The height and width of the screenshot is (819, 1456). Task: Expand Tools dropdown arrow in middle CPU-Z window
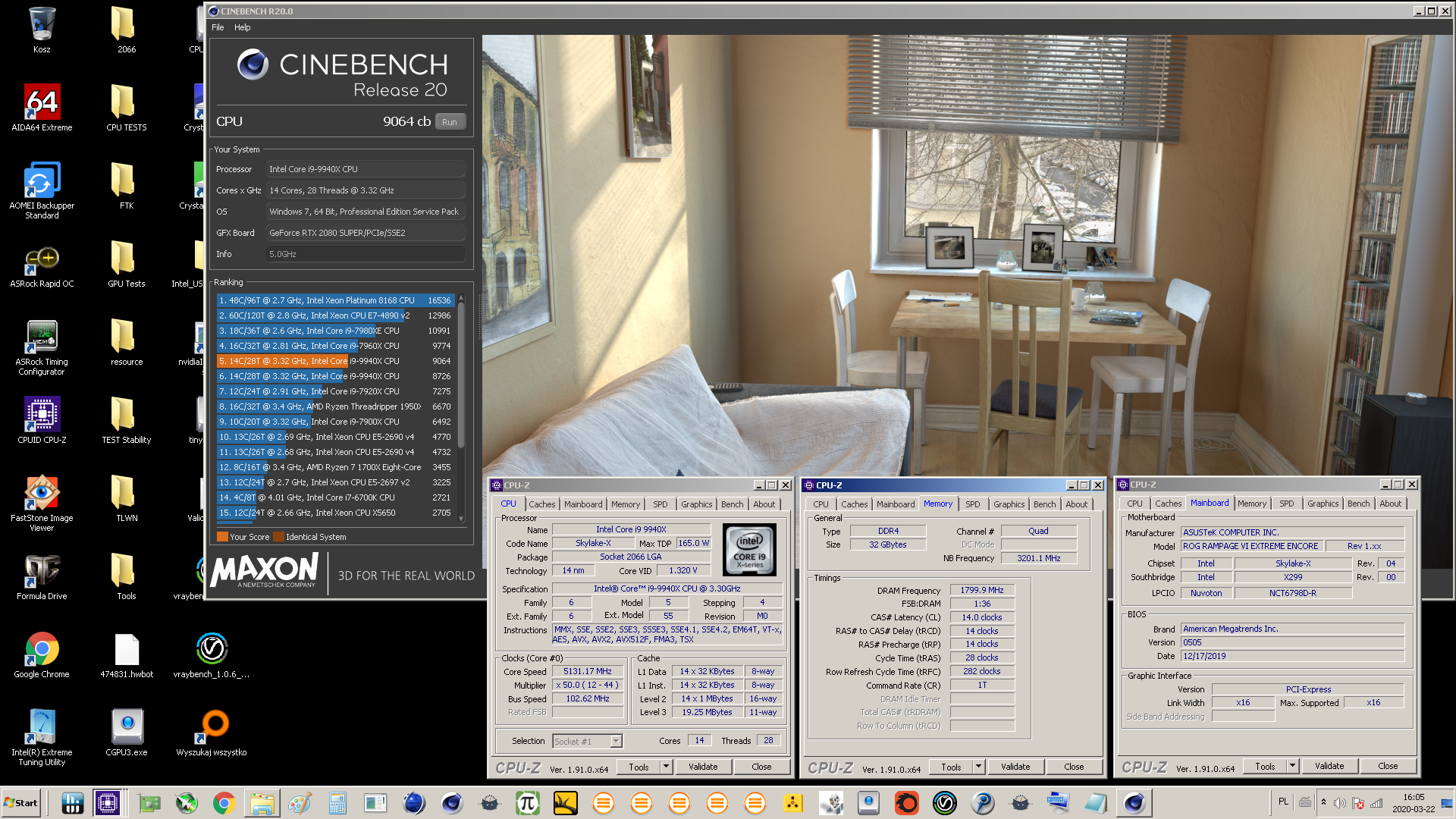[x=978, y=767]
